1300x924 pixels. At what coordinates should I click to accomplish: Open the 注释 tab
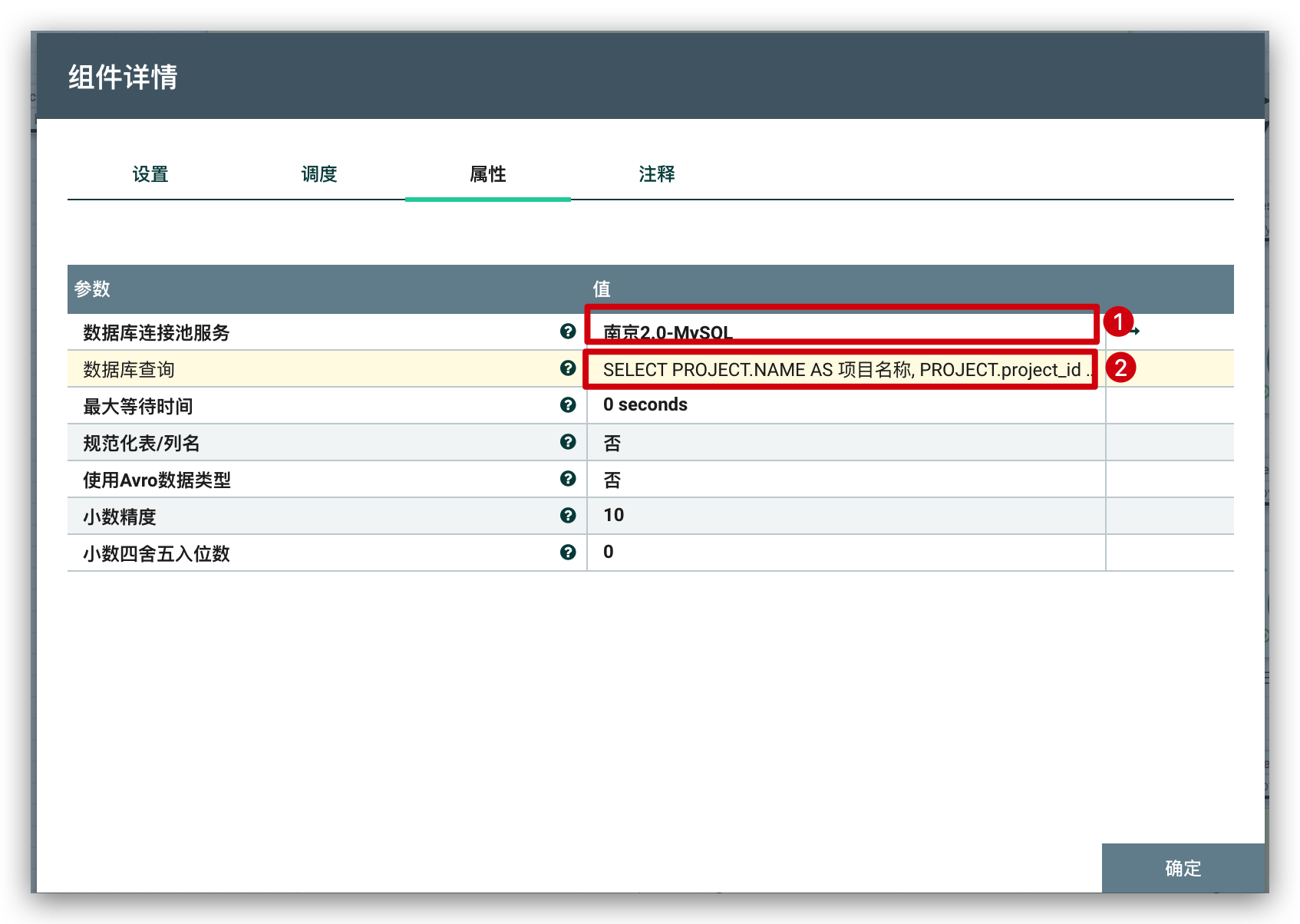(x=657, y=174)
